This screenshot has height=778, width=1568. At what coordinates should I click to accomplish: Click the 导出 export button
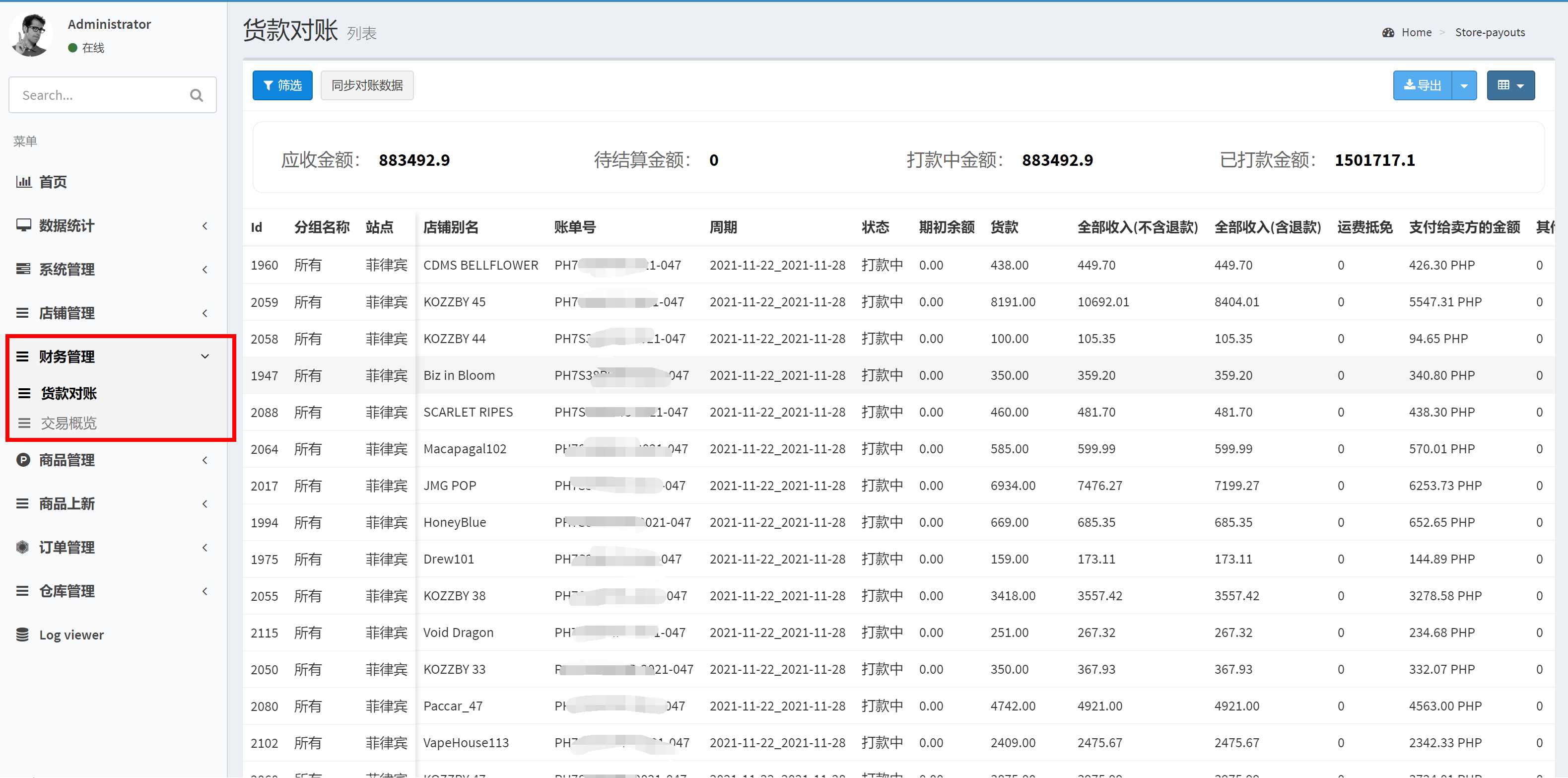click(1422, 86)
